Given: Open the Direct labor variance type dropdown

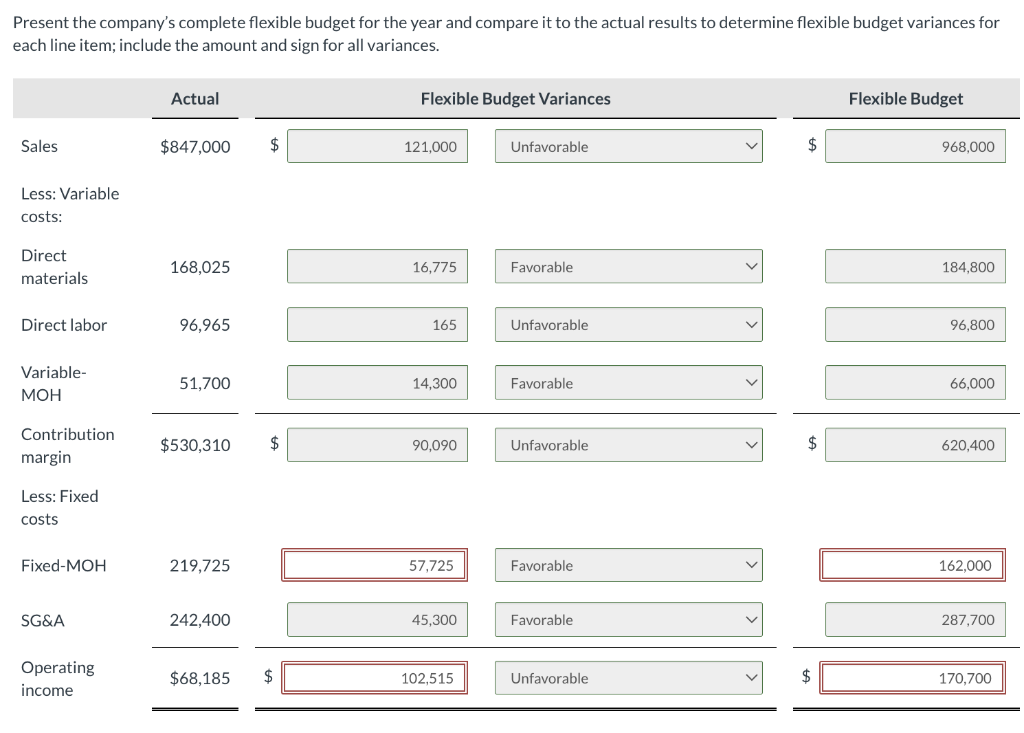Looking at the screenshot, I should click(628, 325).
